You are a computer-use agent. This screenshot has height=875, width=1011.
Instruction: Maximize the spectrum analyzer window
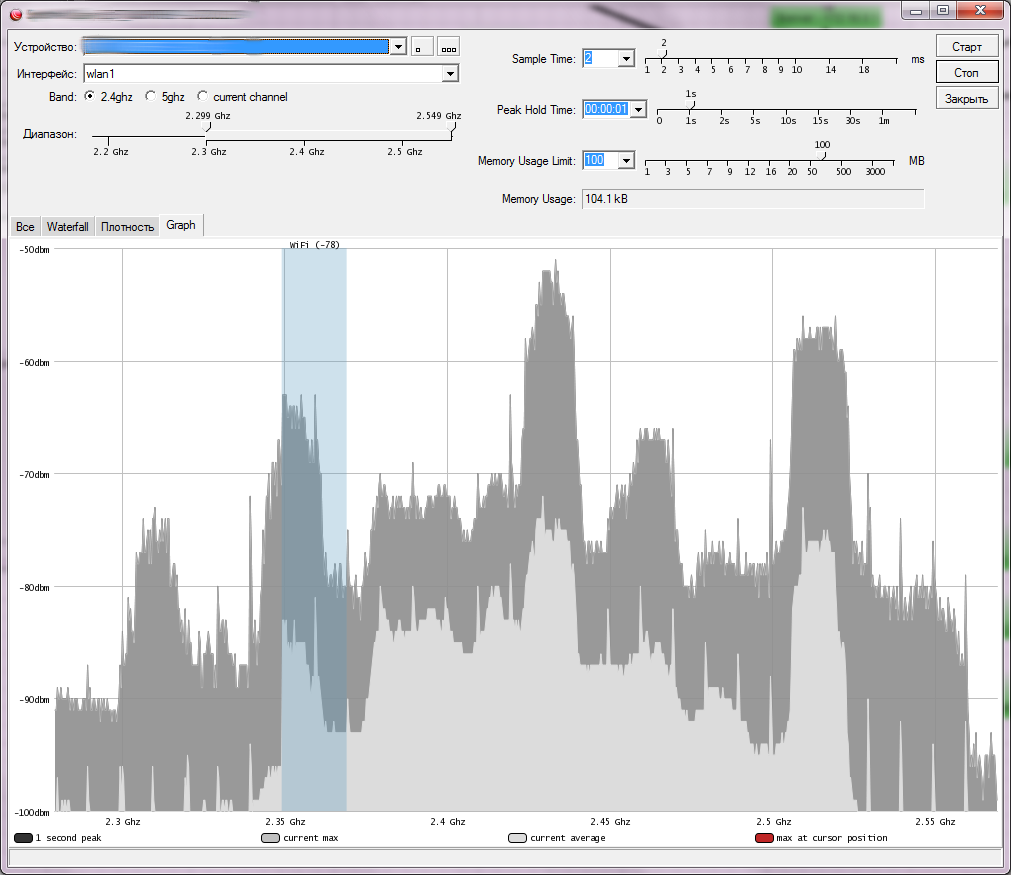pyautogui.click(x=942, y=10)
